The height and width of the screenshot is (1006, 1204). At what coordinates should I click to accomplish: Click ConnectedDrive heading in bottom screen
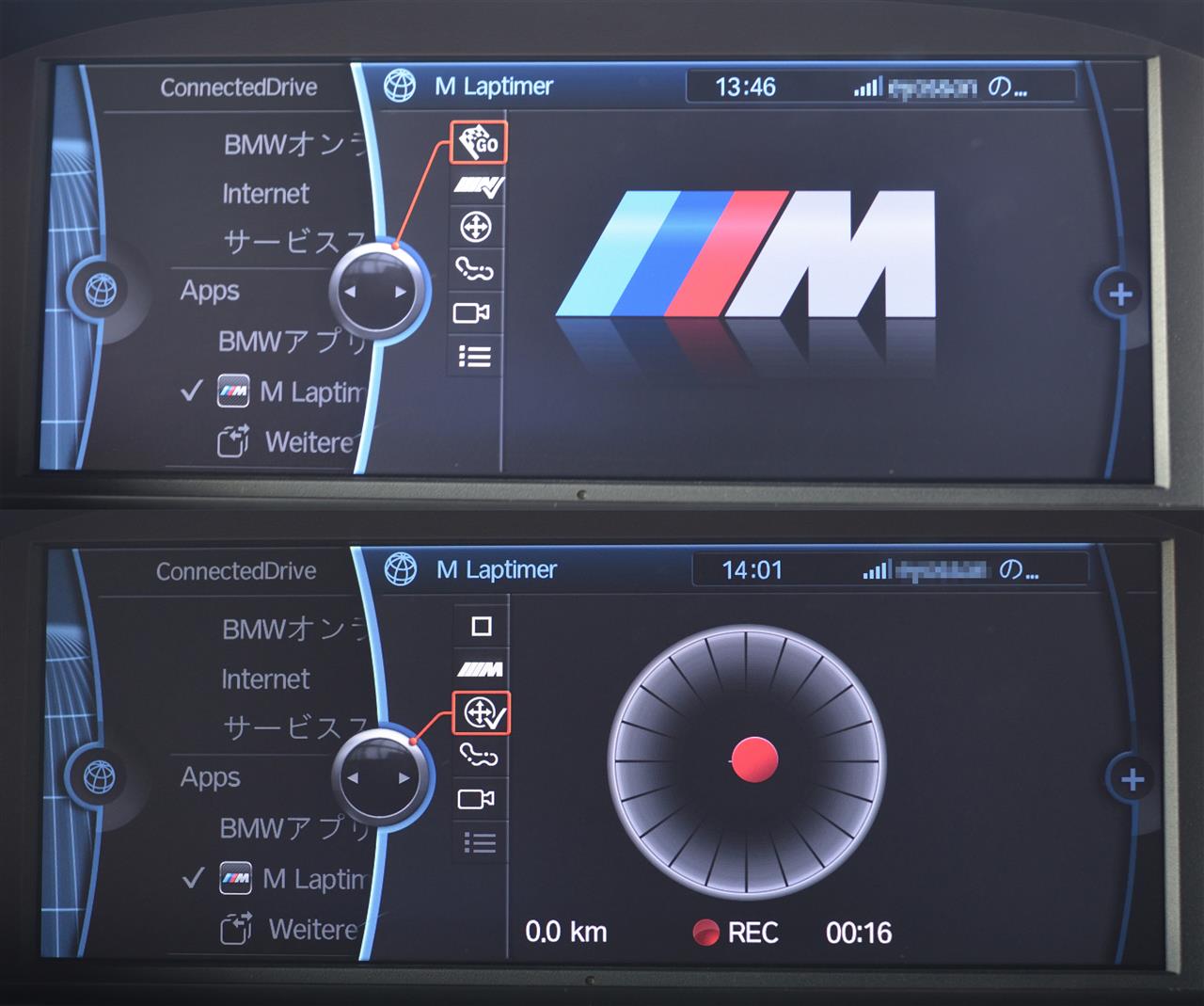point(236,571)
